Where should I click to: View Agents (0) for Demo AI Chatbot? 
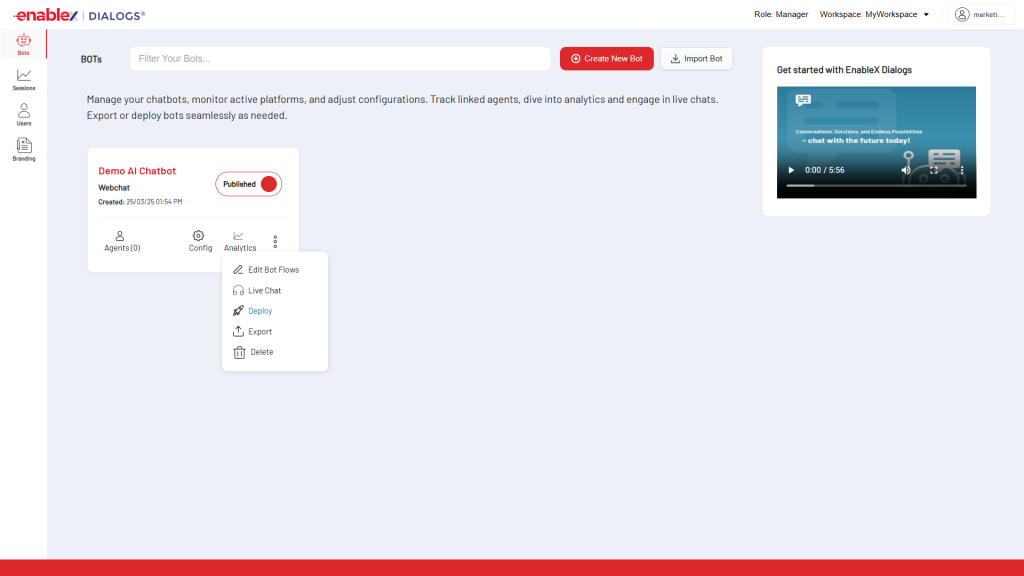coord(121,241)
